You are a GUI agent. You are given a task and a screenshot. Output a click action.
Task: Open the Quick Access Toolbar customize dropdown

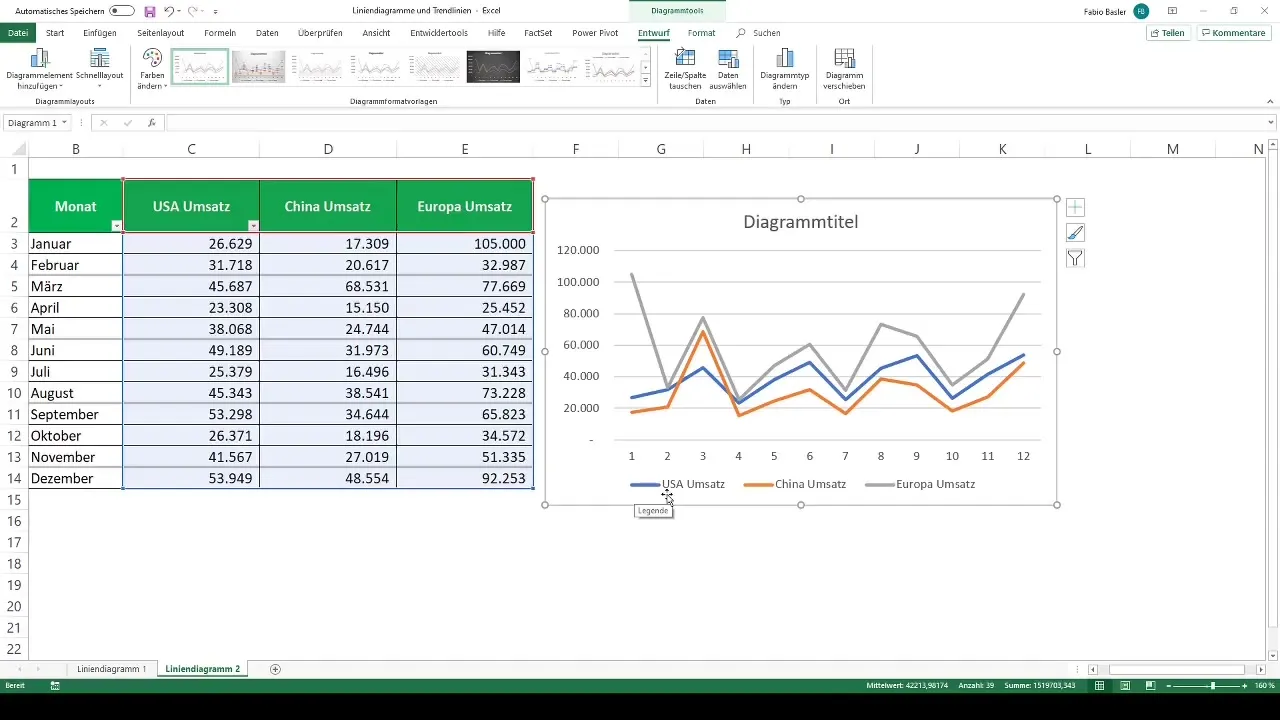pos(215,12)
